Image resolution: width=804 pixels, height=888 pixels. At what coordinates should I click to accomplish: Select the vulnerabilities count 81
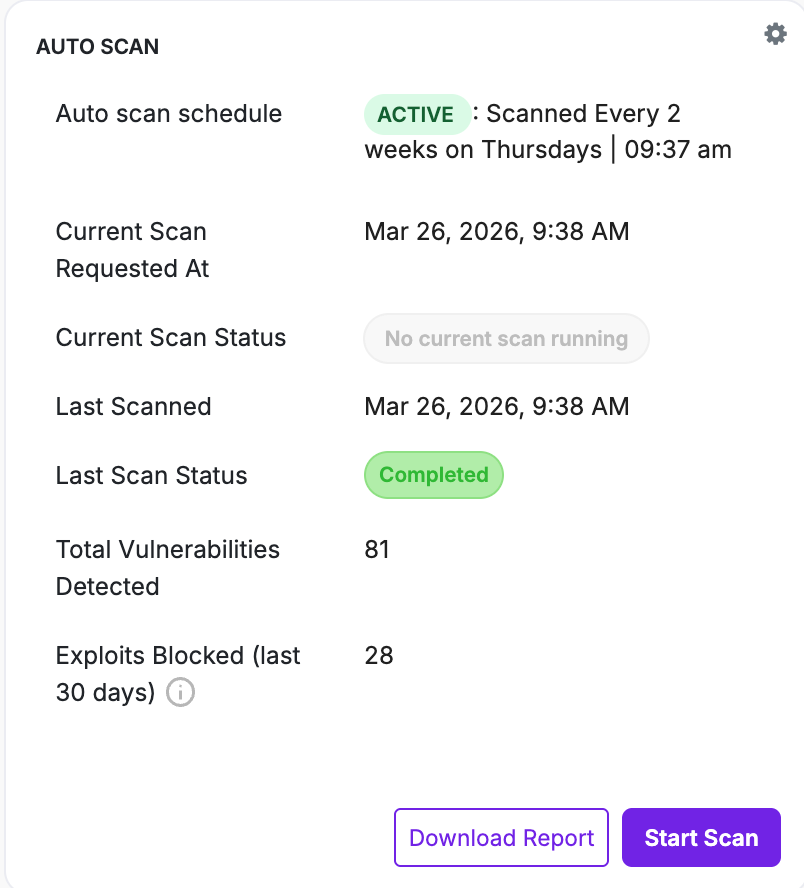point(377,550)
